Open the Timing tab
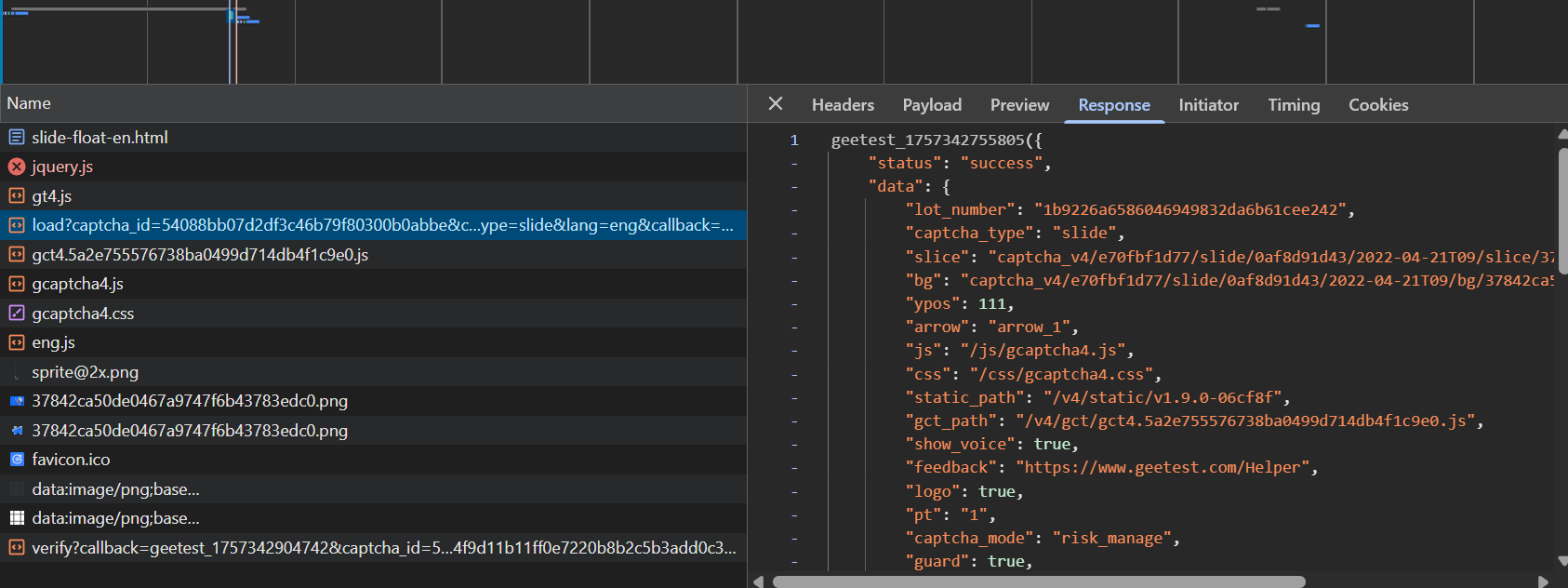Viewport: 1568px width, 588px height. pos(1294,105)
